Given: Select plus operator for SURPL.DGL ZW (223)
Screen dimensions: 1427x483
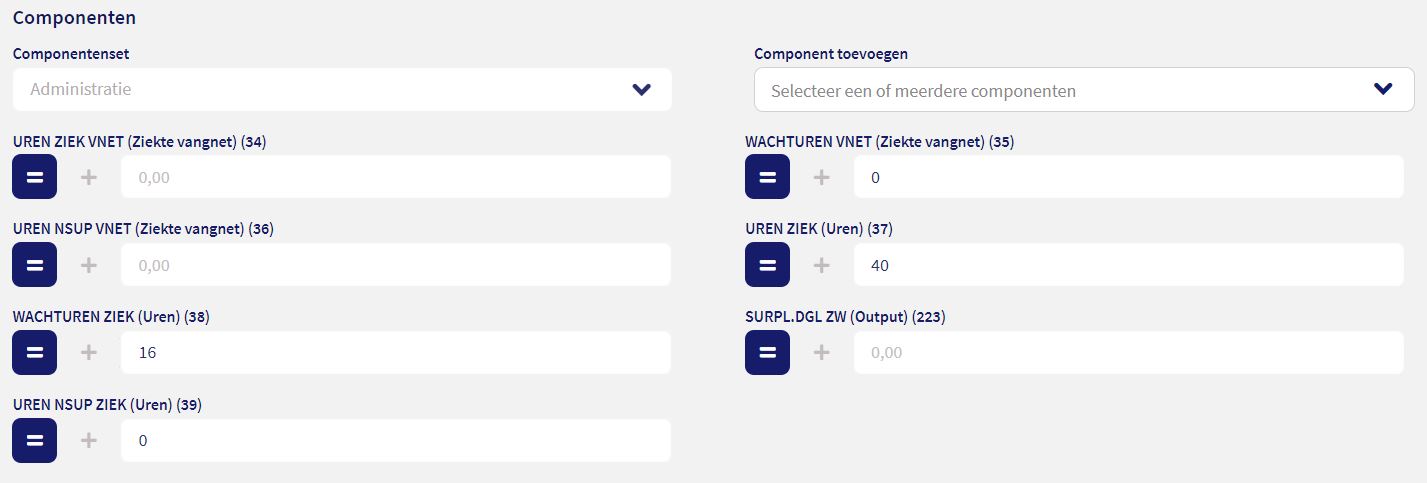Looking at the screenshot, I should point(821,352).
